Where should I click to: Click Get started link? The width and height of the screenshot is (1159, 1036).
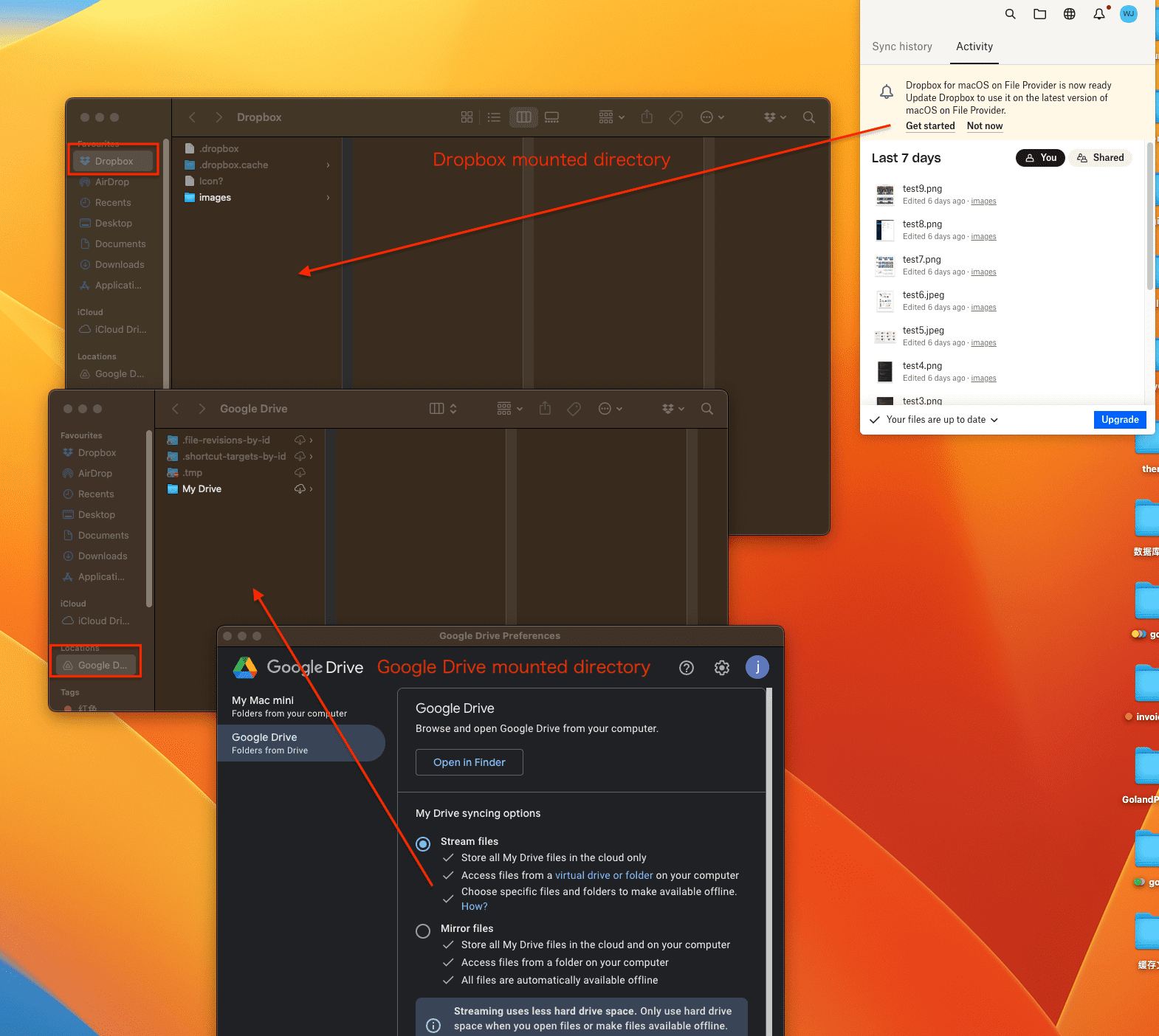930,126
